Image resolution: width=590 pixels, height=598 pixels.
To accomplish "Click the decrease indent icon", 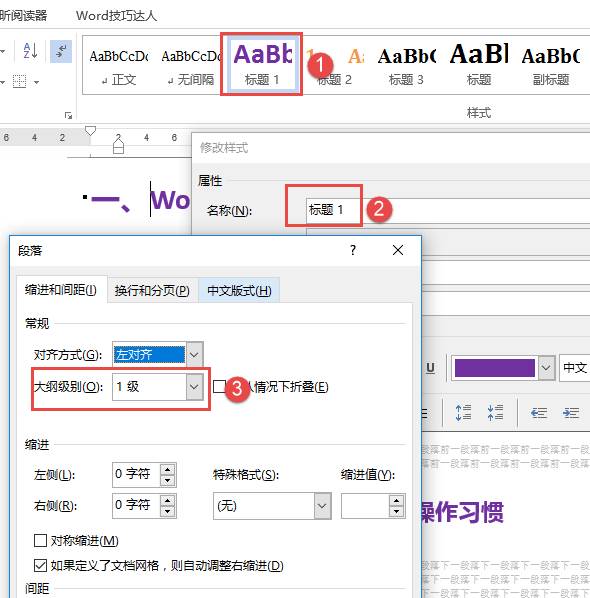I will point(539,413).
